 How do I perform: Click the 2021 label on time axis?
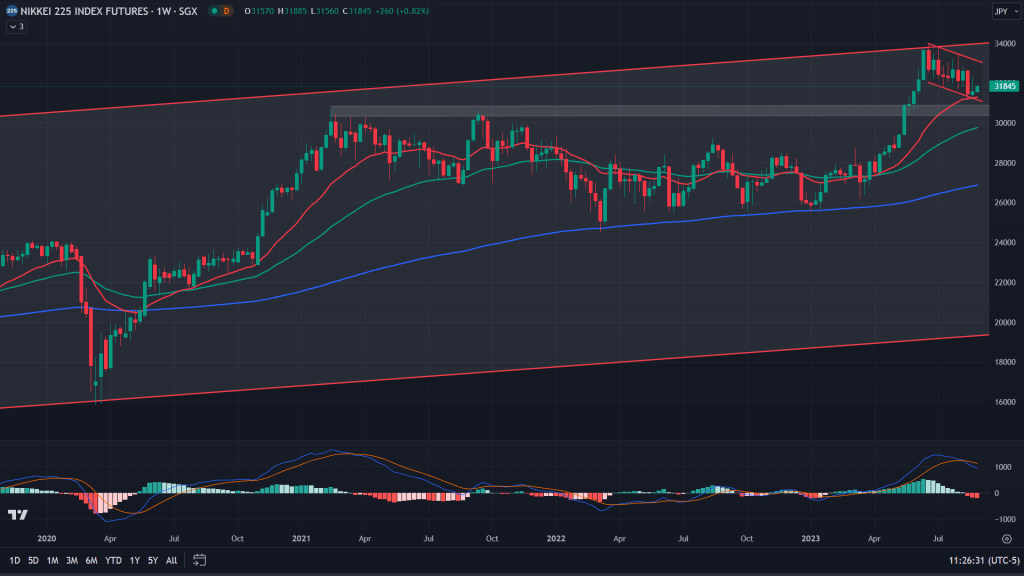(x=301, y=538)
